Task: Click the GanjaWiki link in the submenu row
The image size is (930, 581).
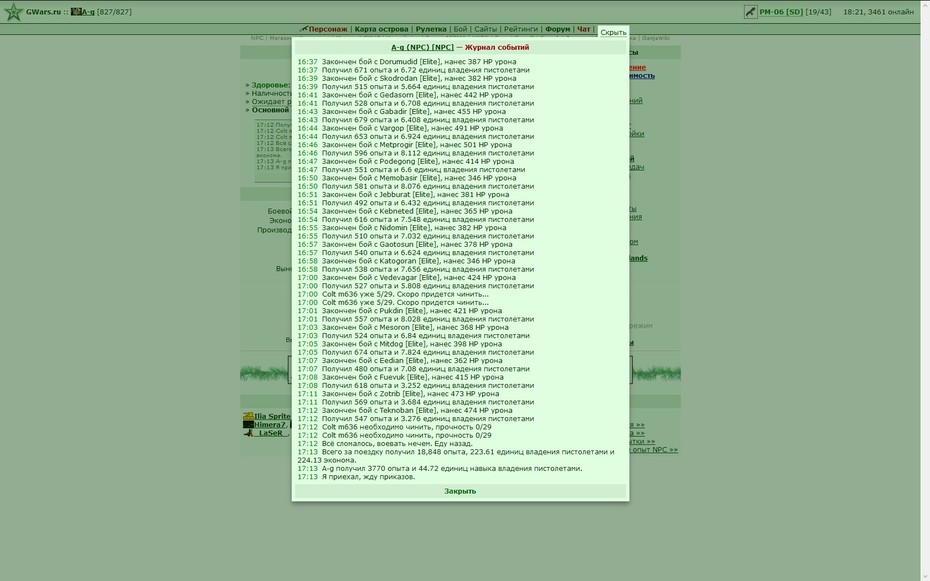Action: click(656, 38)
